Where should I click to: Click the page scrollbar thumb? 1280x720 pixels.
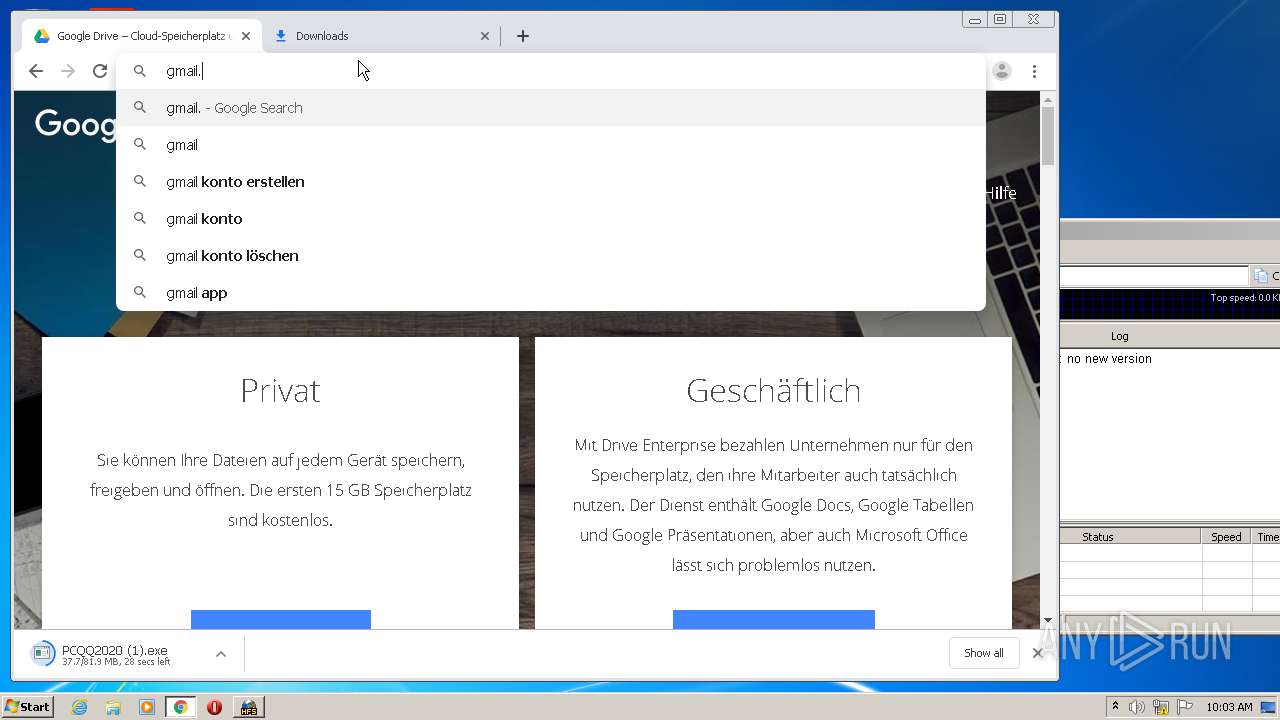[1048, 136]
